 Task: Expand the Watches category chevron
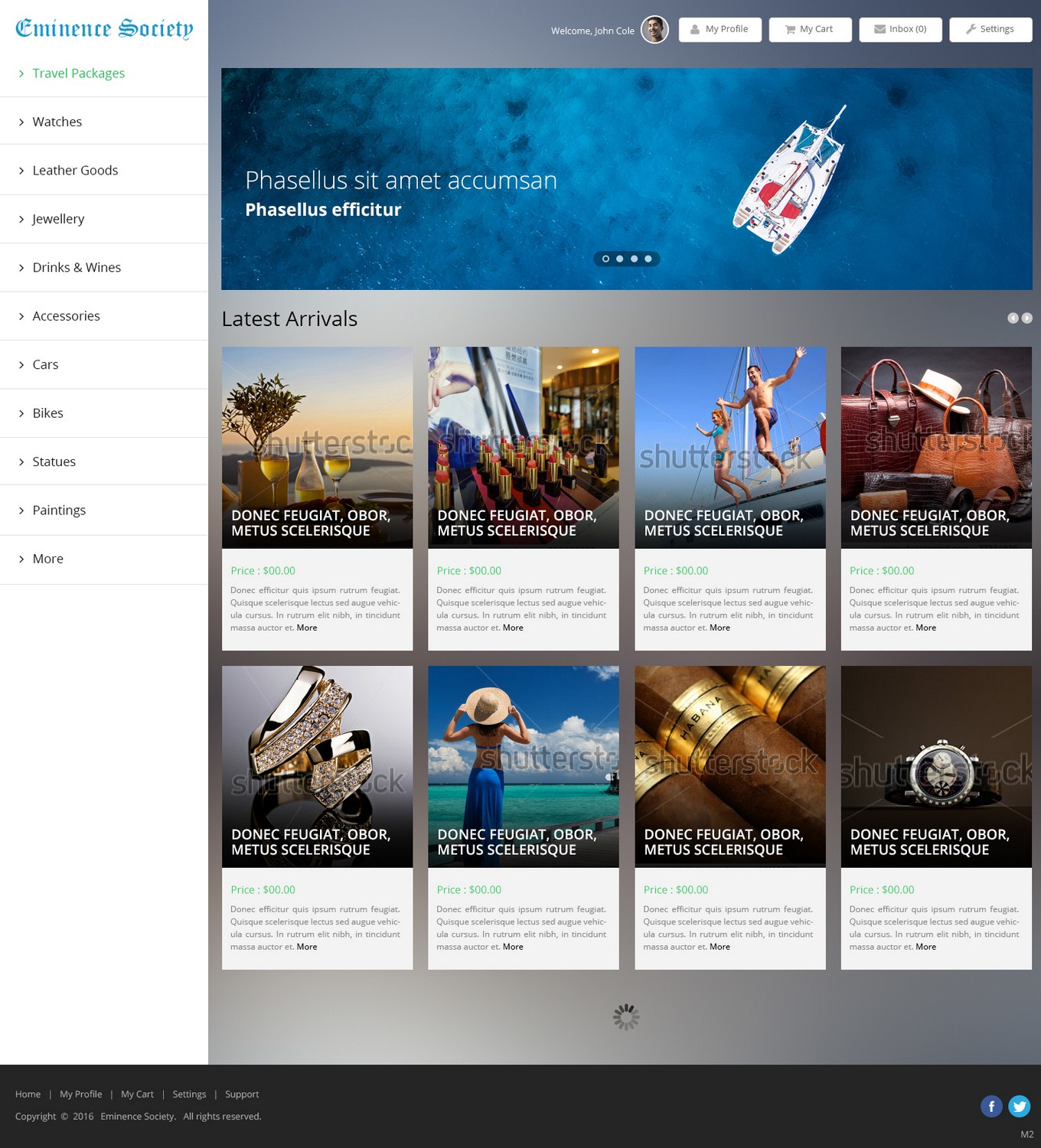[x=21, y=122]
